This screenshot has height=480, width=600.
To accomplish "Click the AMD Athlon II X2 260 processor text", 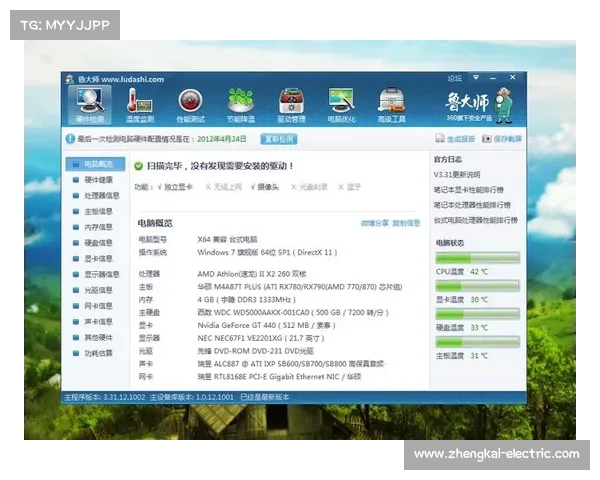I will [x=252, y=274].
